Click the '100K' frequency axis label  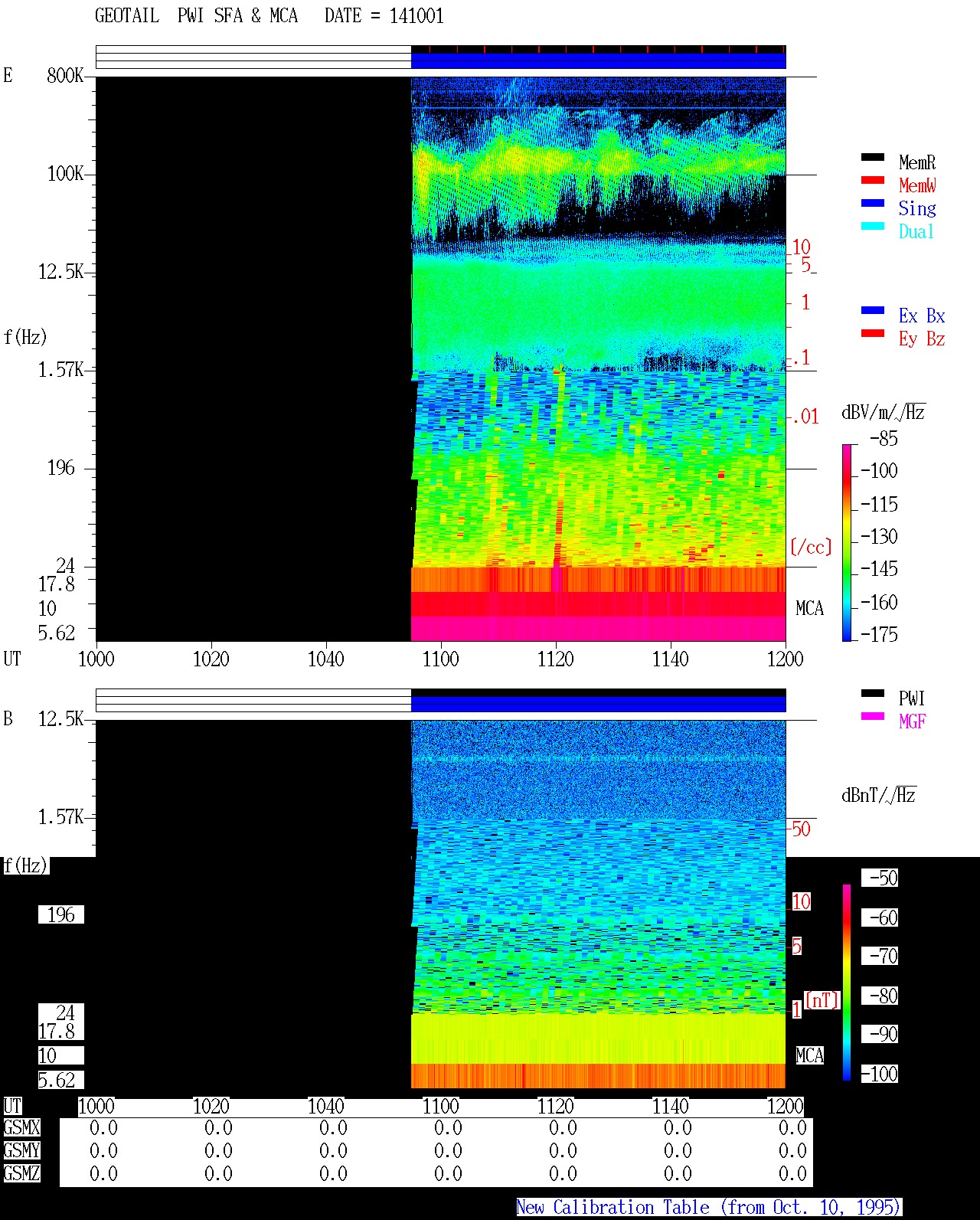tap(65, 173)
